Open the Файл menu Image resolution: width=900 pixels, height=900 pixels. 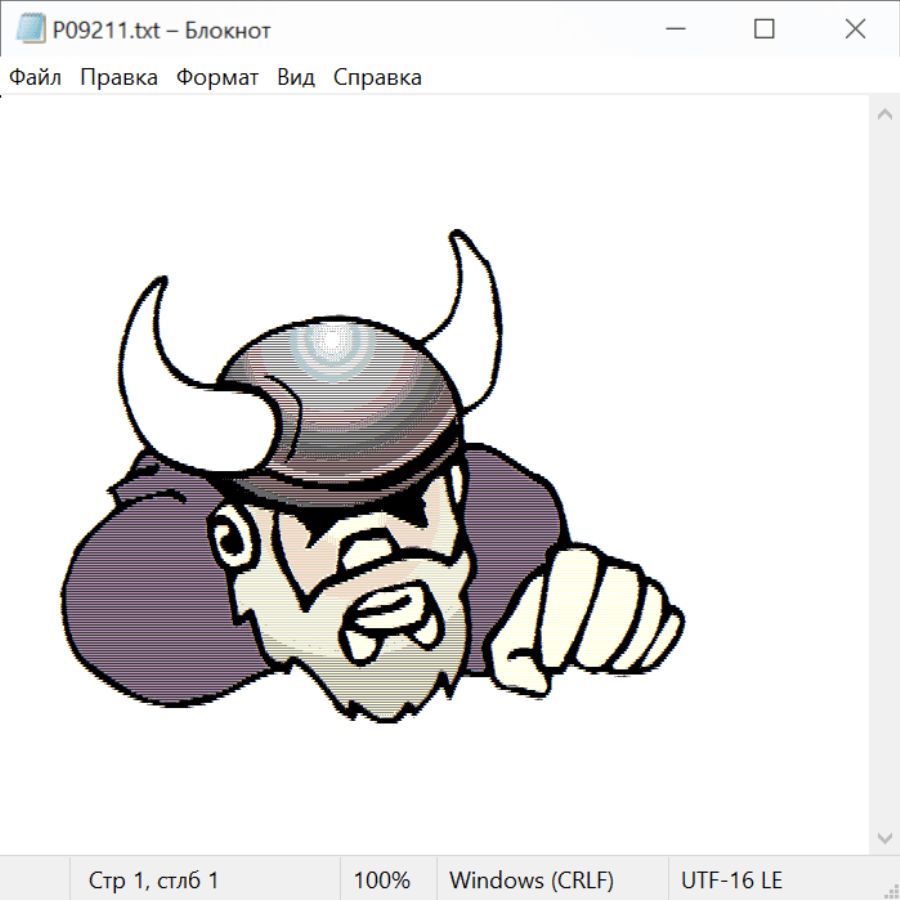click(35, 78)
